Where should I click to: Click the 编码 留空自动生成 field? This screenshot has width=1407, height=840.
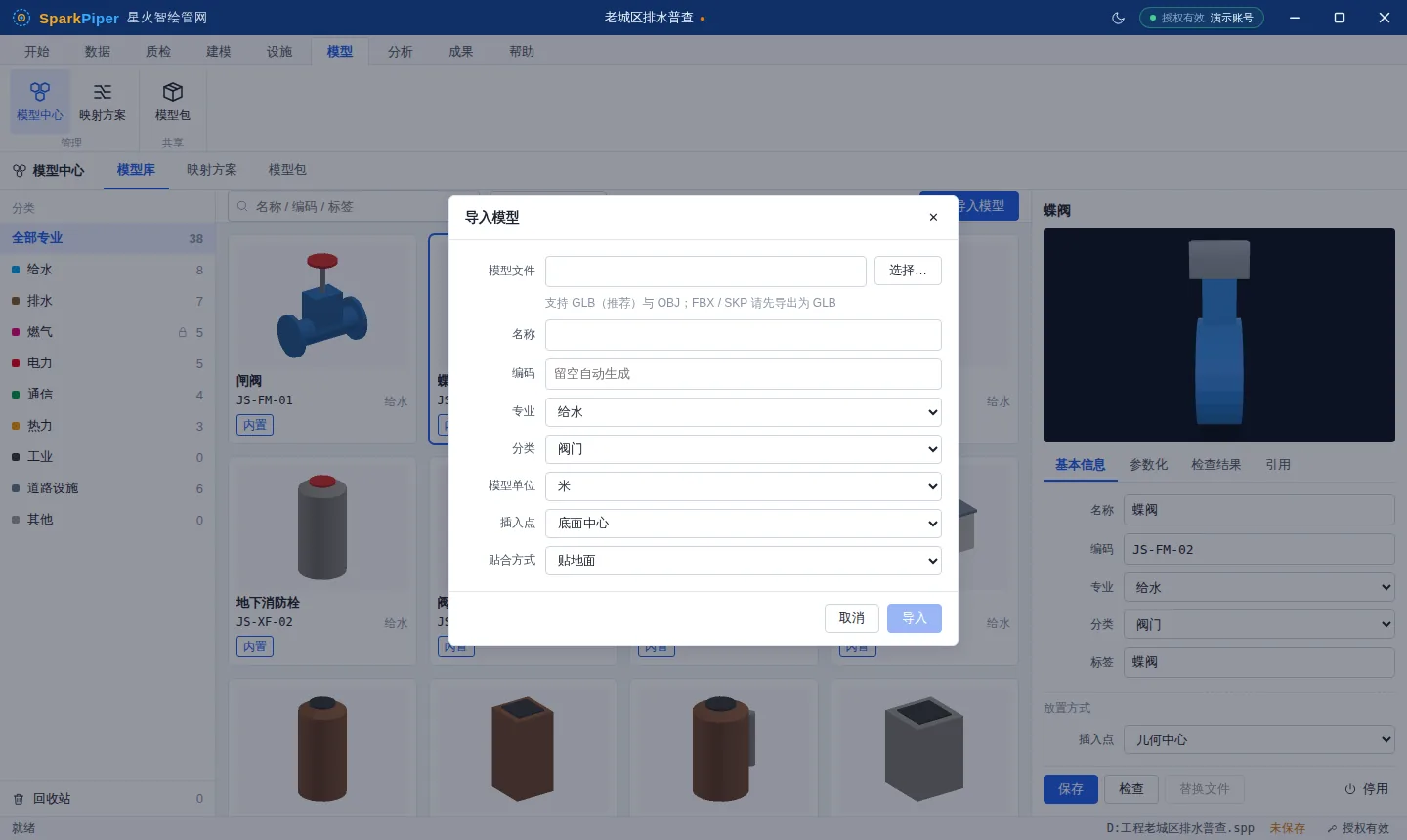coord(744,374)
